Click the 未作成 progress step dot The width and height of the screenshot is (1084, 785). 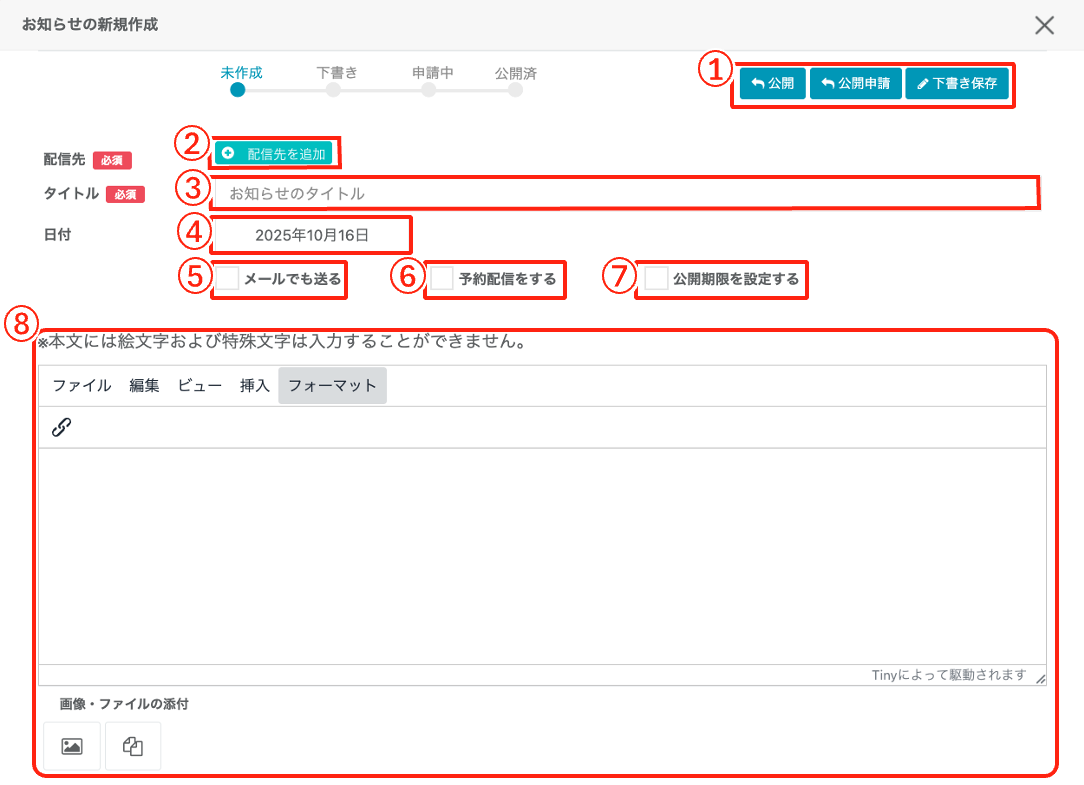(237, 90)
